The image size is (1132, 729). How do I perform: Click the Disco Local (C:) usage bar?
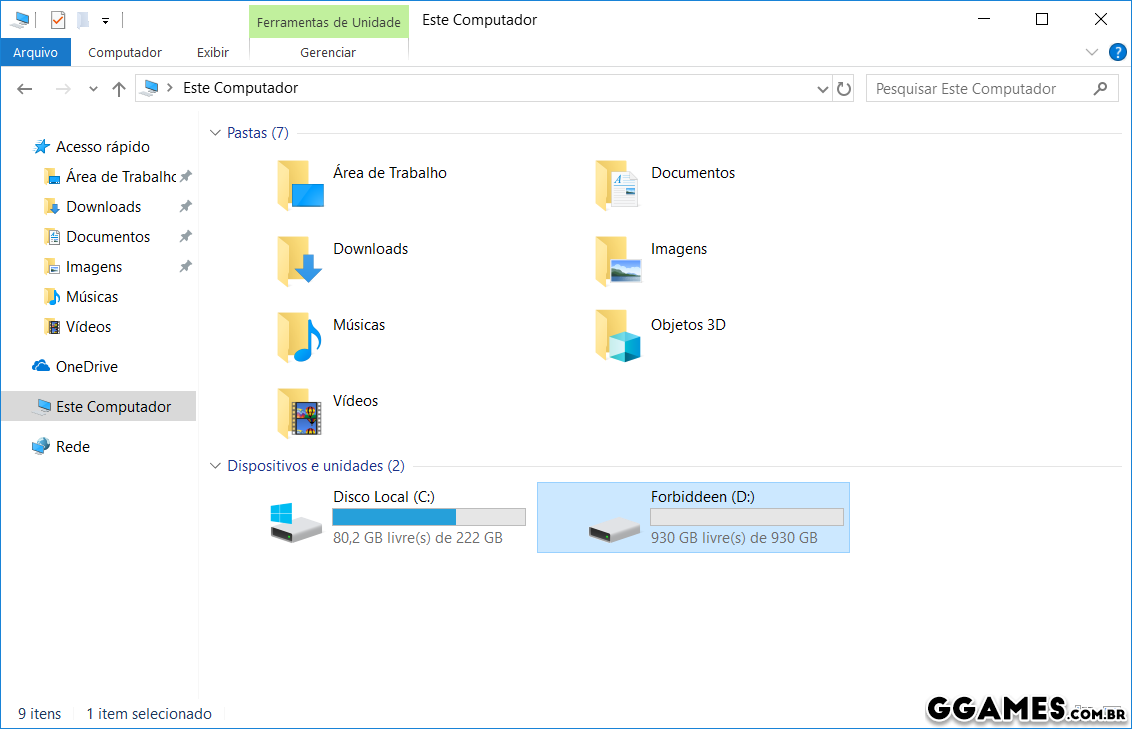tap(428, 517)
